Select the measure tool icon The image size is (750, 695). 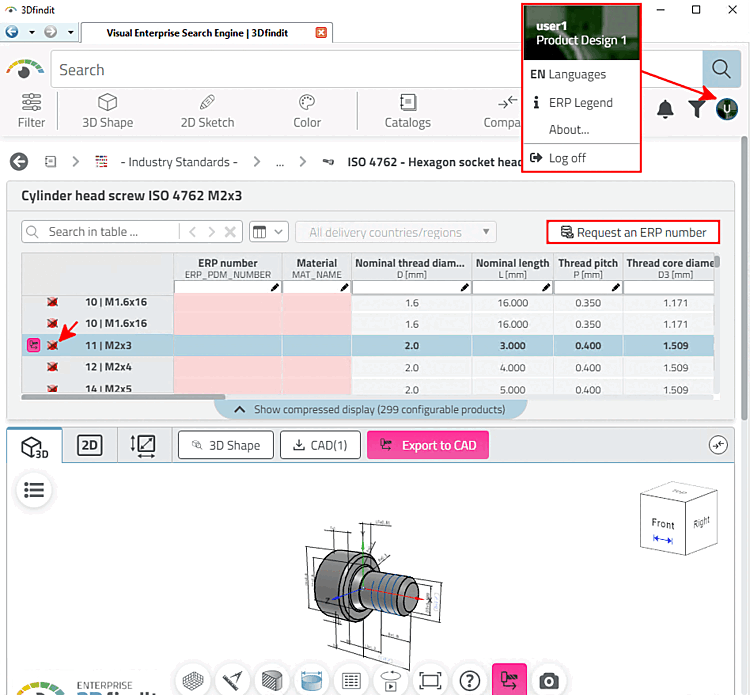(x=232, y=680)
